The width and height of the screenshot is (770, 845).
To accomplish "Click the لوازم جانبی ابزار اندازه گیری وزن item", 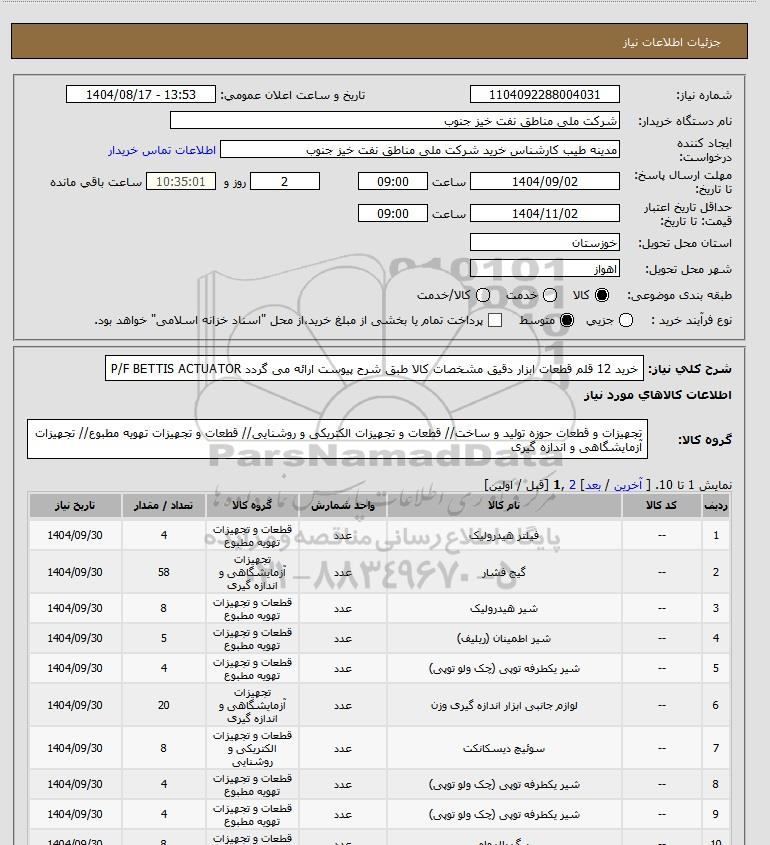I will tap(504, 705).
